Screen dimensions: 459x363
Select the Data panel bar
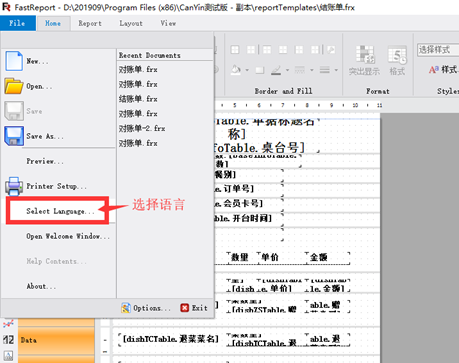click(56, 340)
